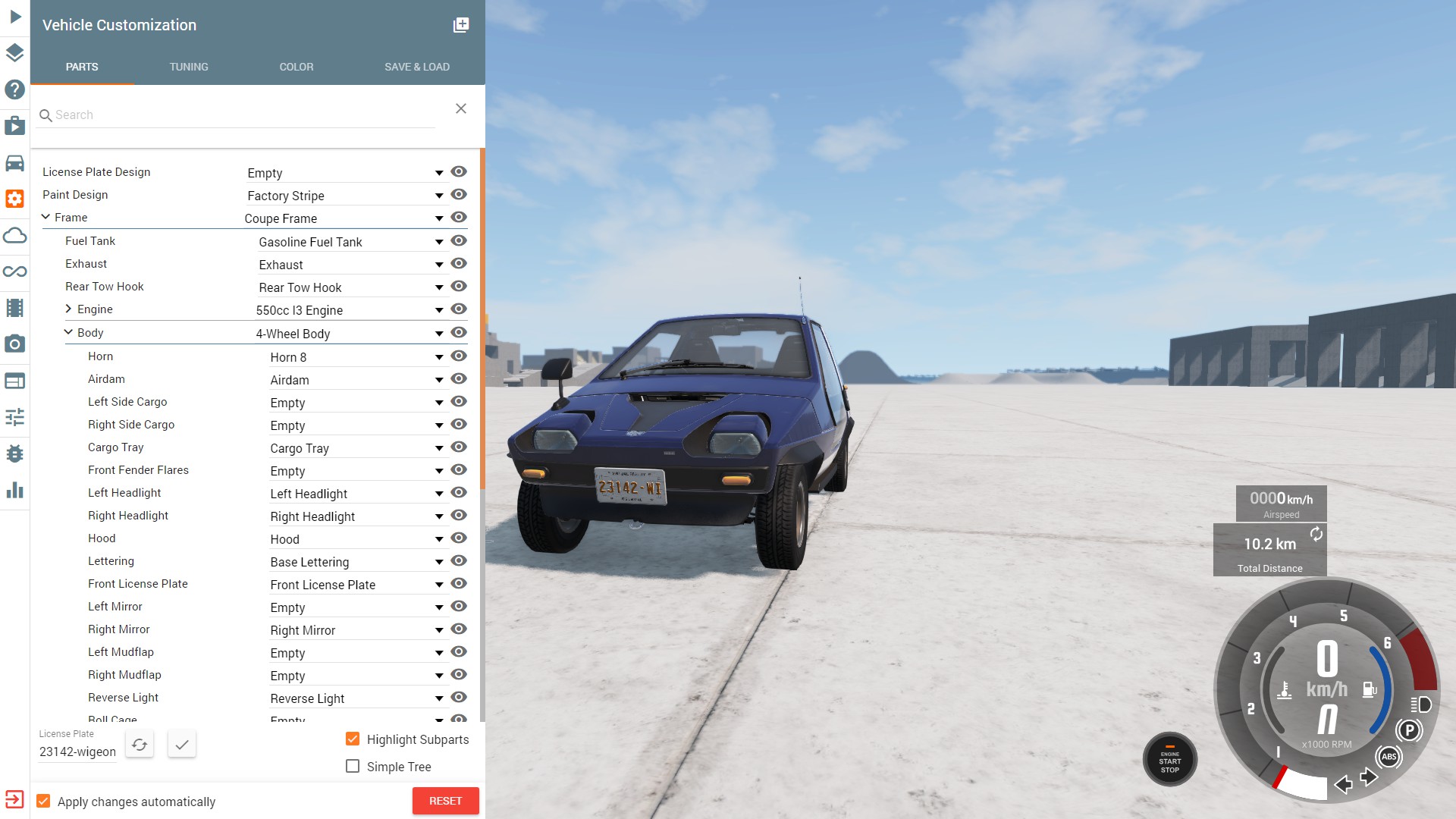Screen dimensions: 1456x819
Task: Select the Rear Tow Hook row label
Action: [x=105, y=287]
